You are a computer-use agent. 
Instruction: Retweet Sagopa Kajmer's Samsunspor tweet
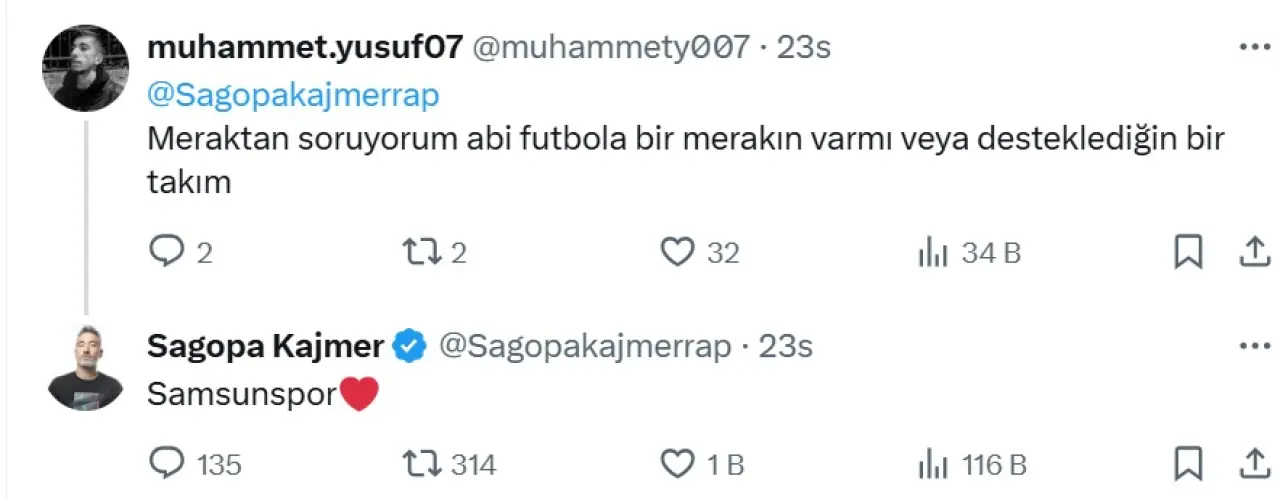click(417, 464)
